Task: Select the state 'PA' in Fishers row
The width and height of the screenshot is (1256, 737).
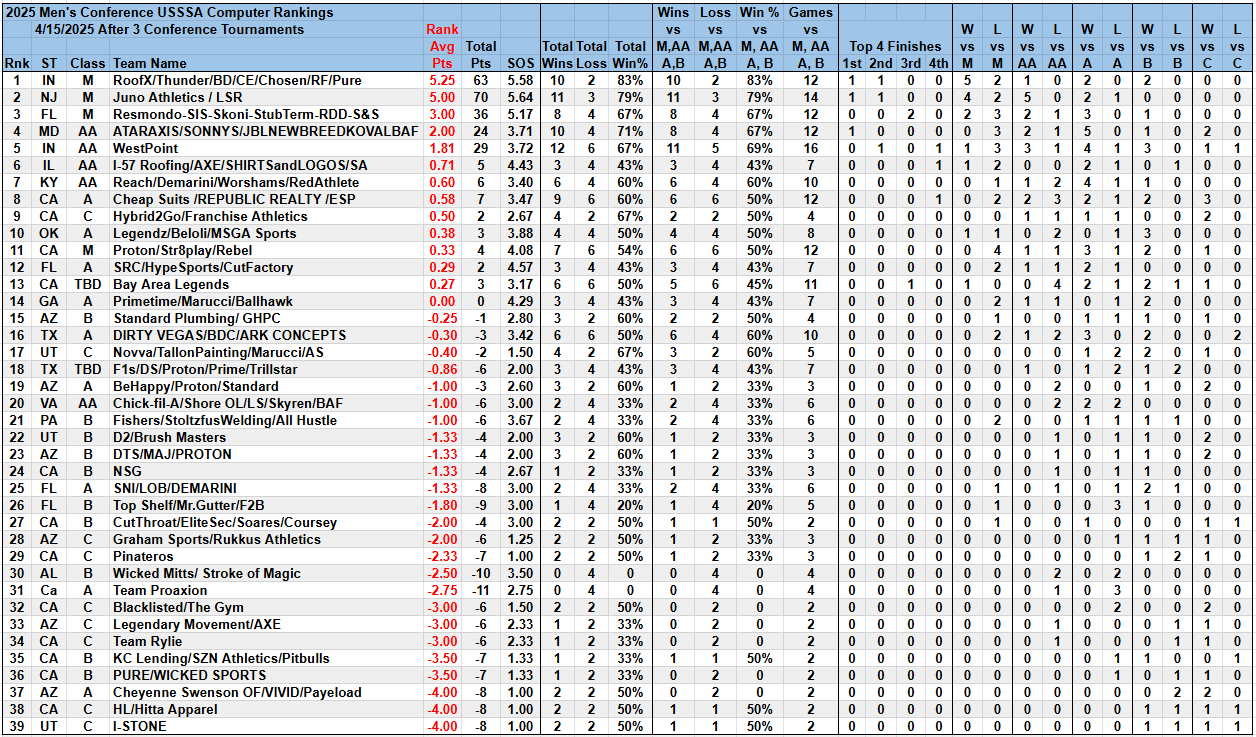Action: coord(49,420)
